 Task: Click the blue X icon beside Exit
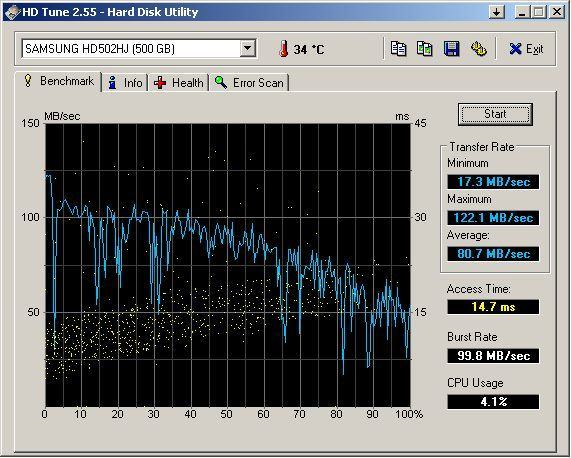click(515, 49)
